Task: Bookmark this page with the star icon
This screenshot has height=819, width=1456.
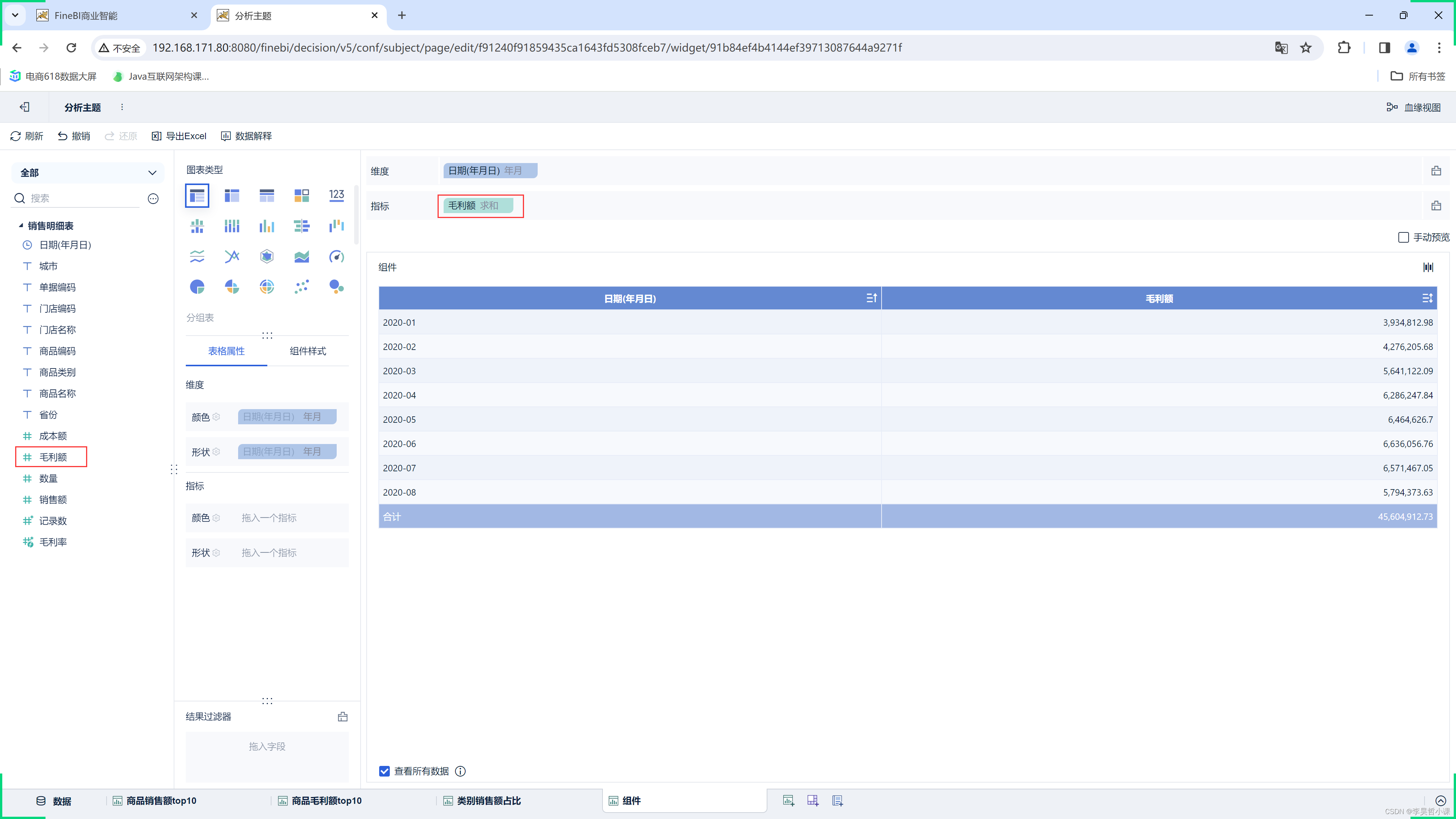Action: [x=1305, y=47]
